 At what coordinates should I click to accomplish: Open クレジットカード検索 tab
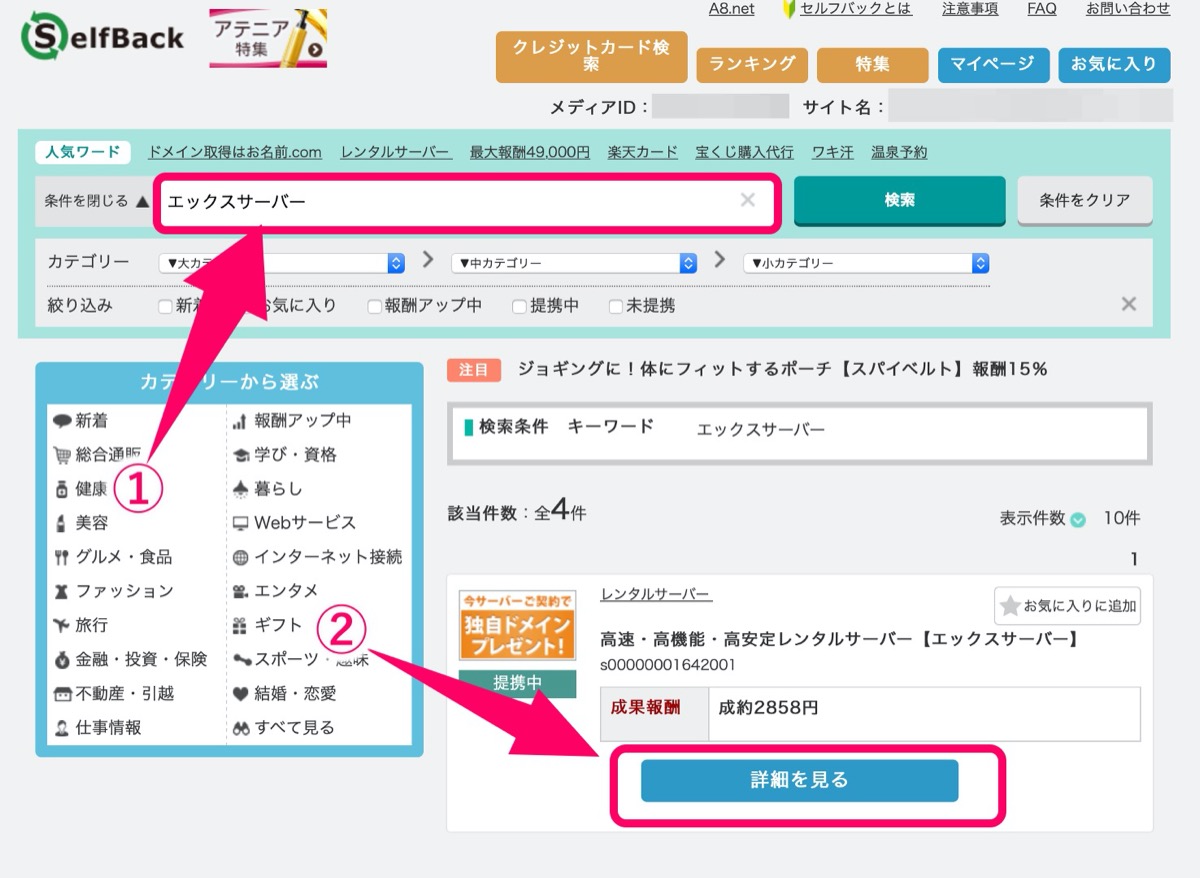click(591, 56)
